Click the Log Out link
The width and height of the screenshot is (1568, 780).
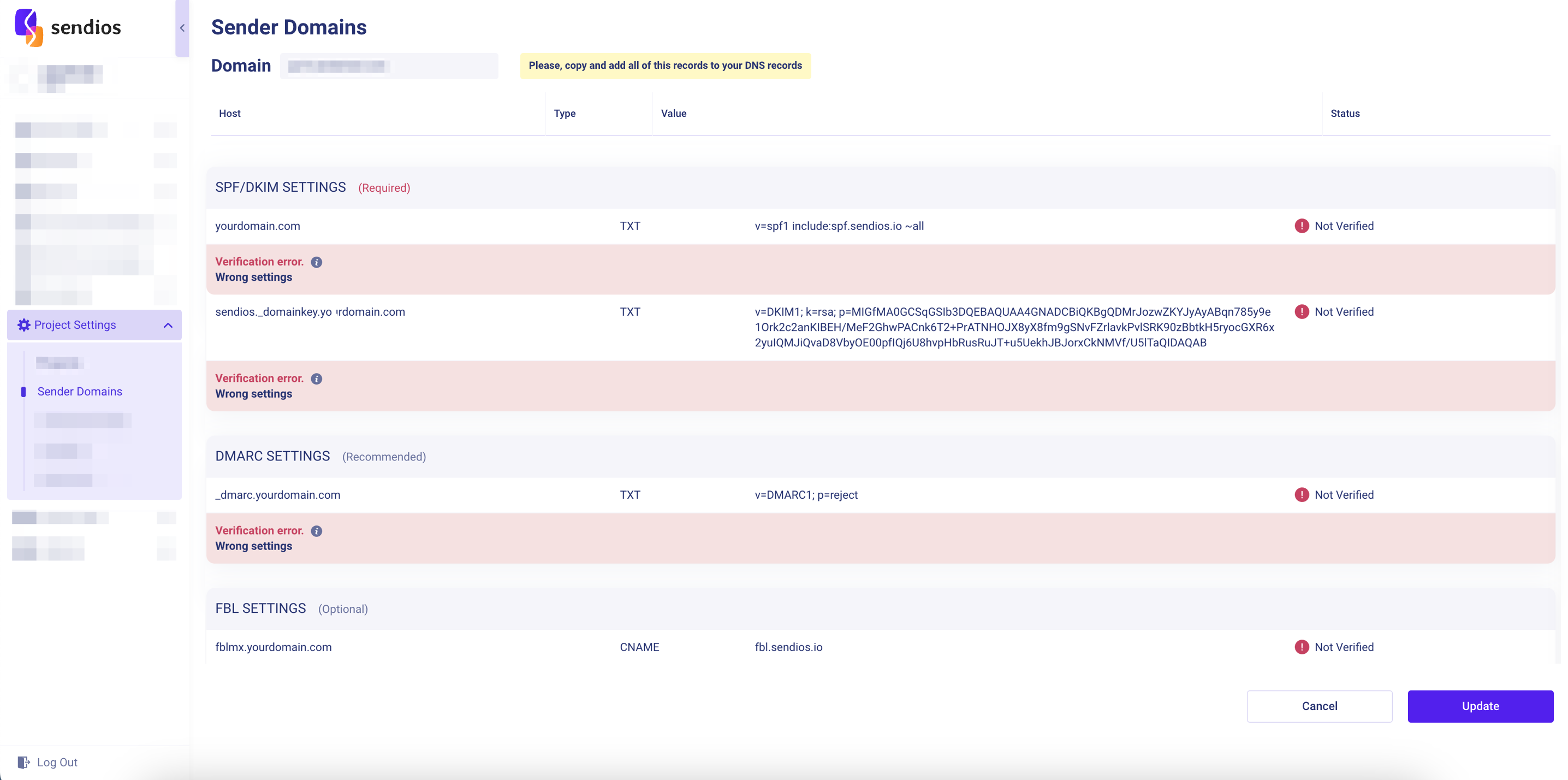57,763
